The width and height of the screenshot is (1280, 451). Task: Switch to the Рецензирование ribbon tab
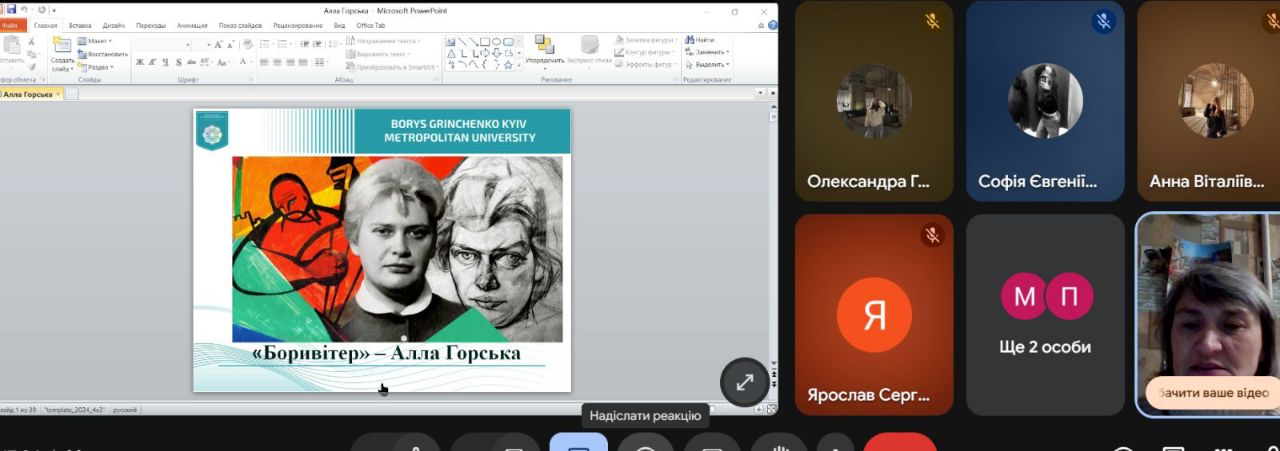tap(297, 25)
